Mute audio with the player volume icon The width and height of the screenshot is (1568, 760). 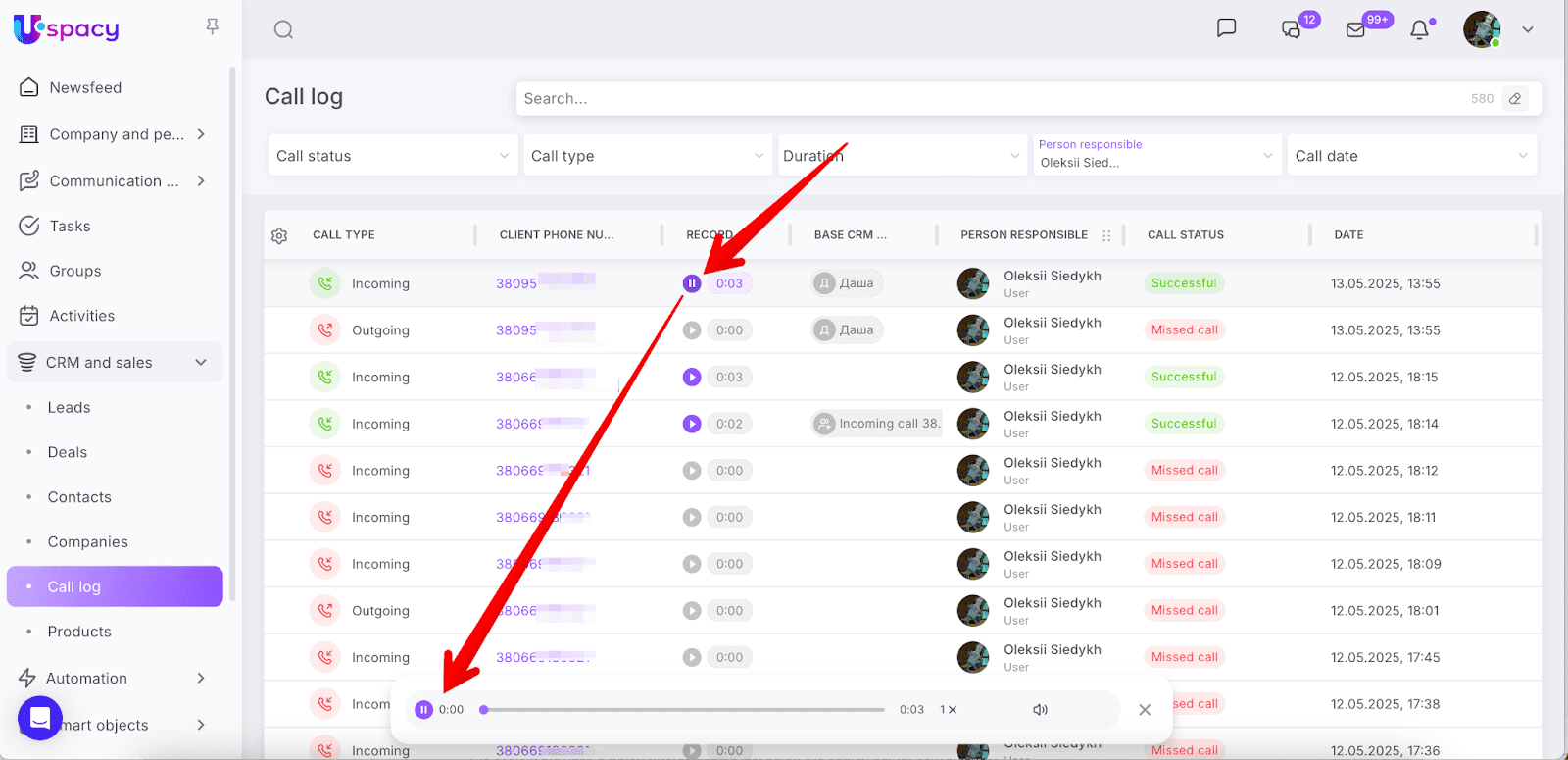tap(1040, 710)
